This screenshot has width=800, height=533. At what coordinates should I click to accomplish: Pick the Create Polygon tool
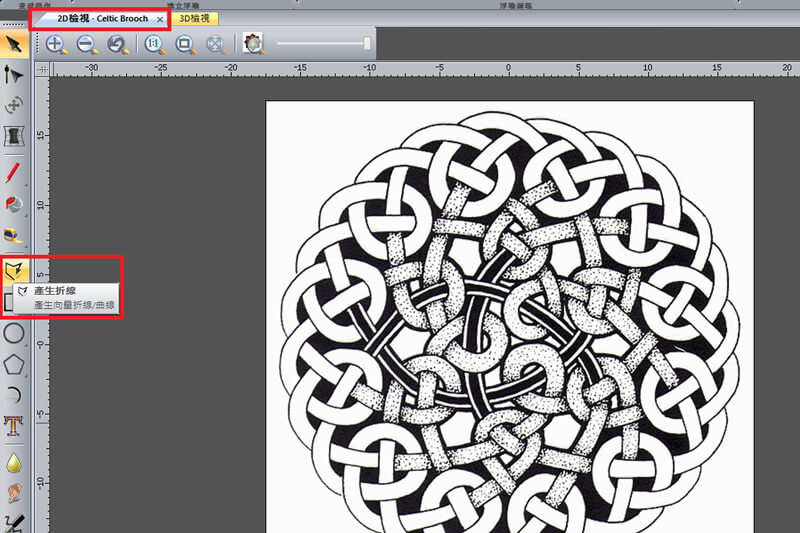point(14,364)
